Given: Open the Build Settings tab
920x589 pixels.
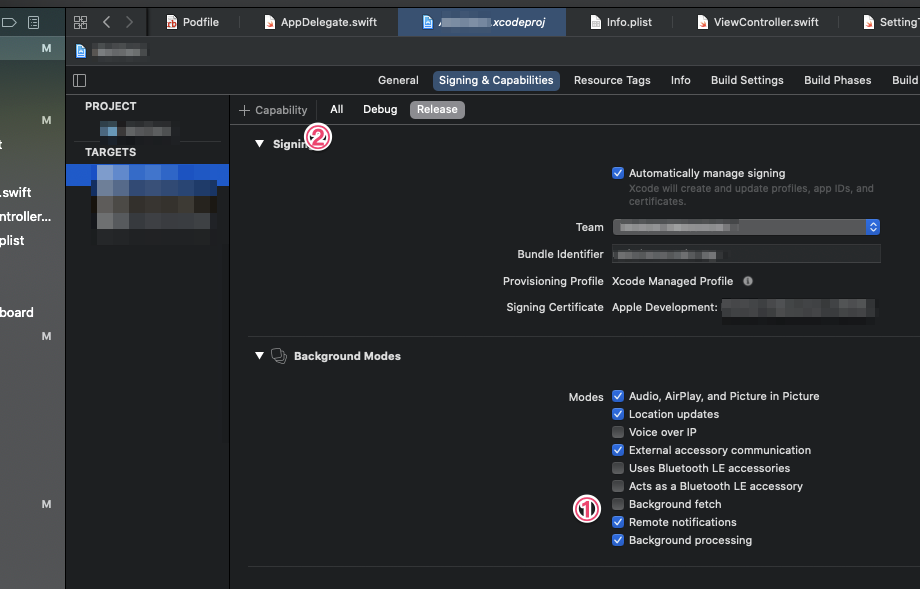Looking at the screenshot, I should click(x=747, y=80).
